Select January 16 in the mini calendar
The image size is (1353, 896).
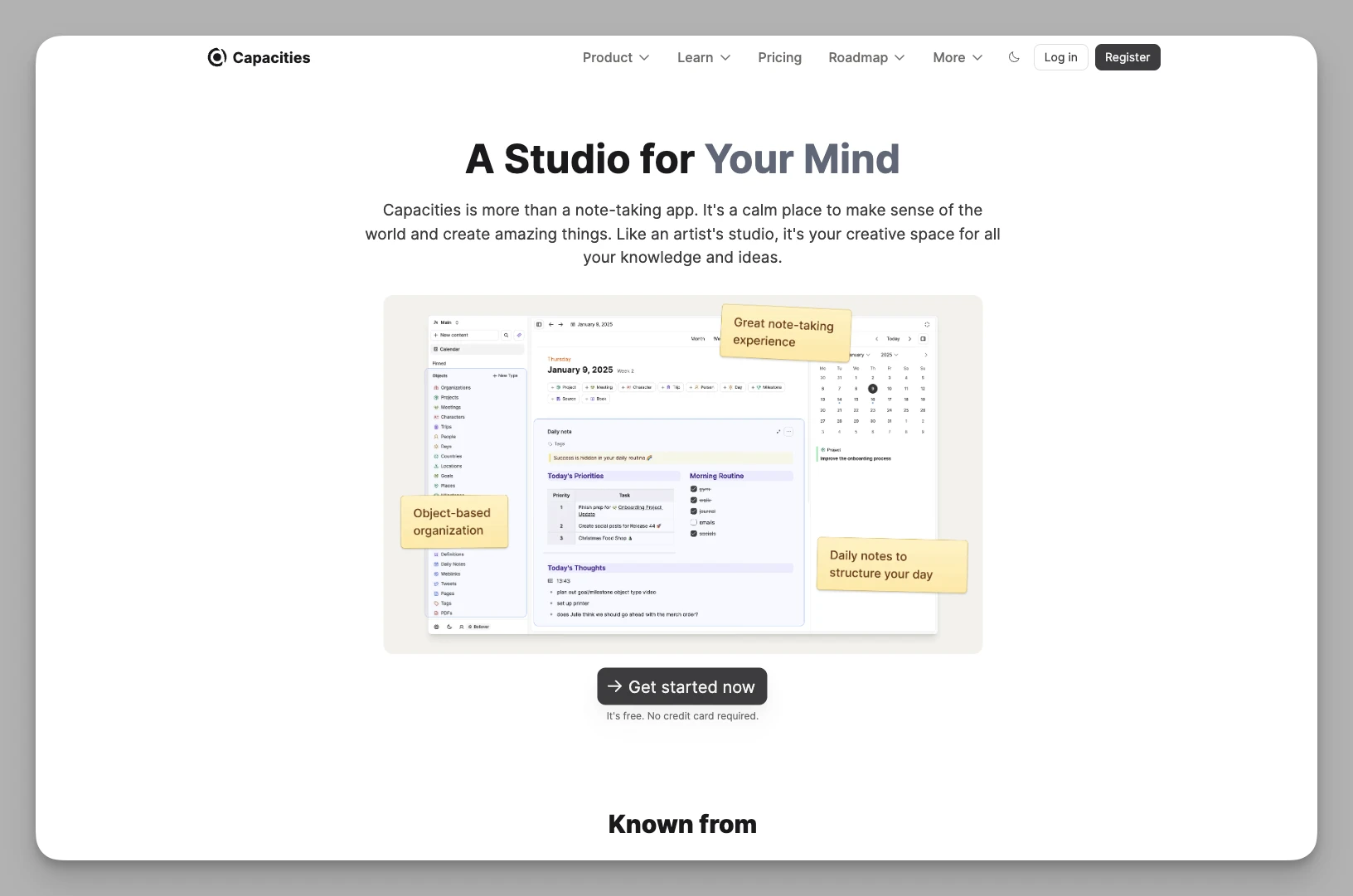(x=872, y=400)
